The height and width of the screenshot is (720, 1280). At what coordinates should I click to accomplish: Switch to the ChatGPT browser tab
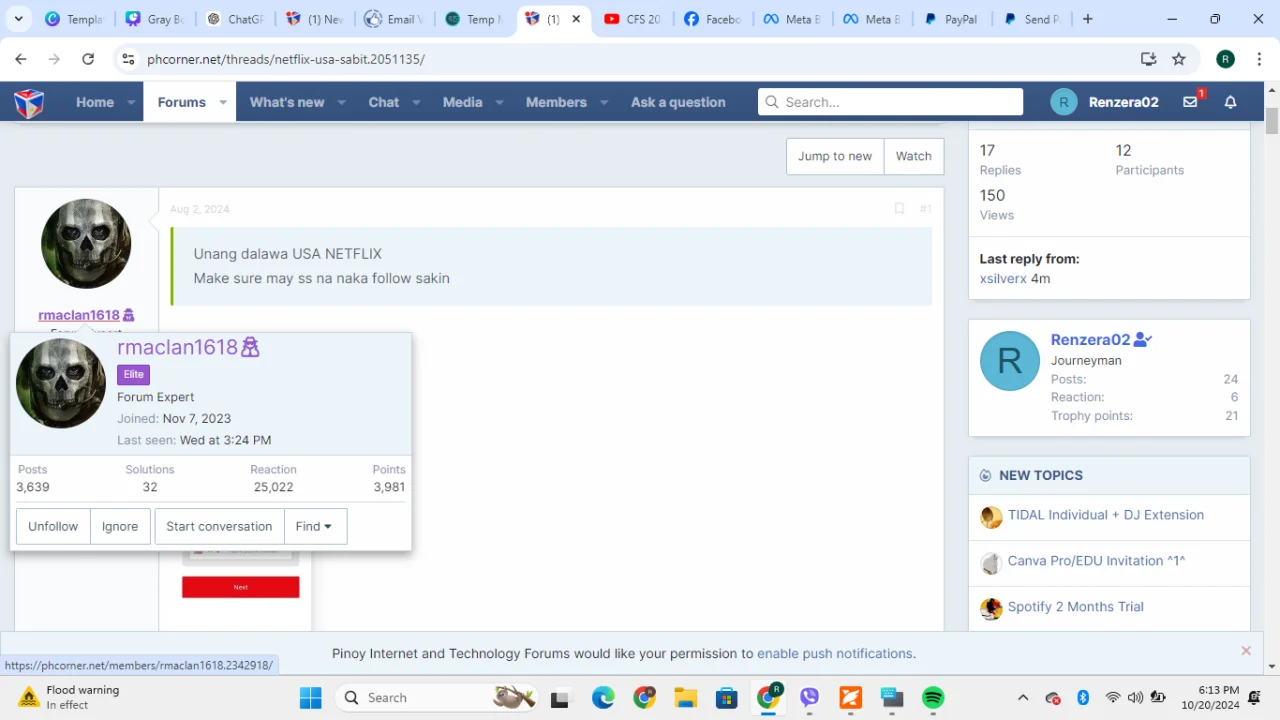[237, 19]
